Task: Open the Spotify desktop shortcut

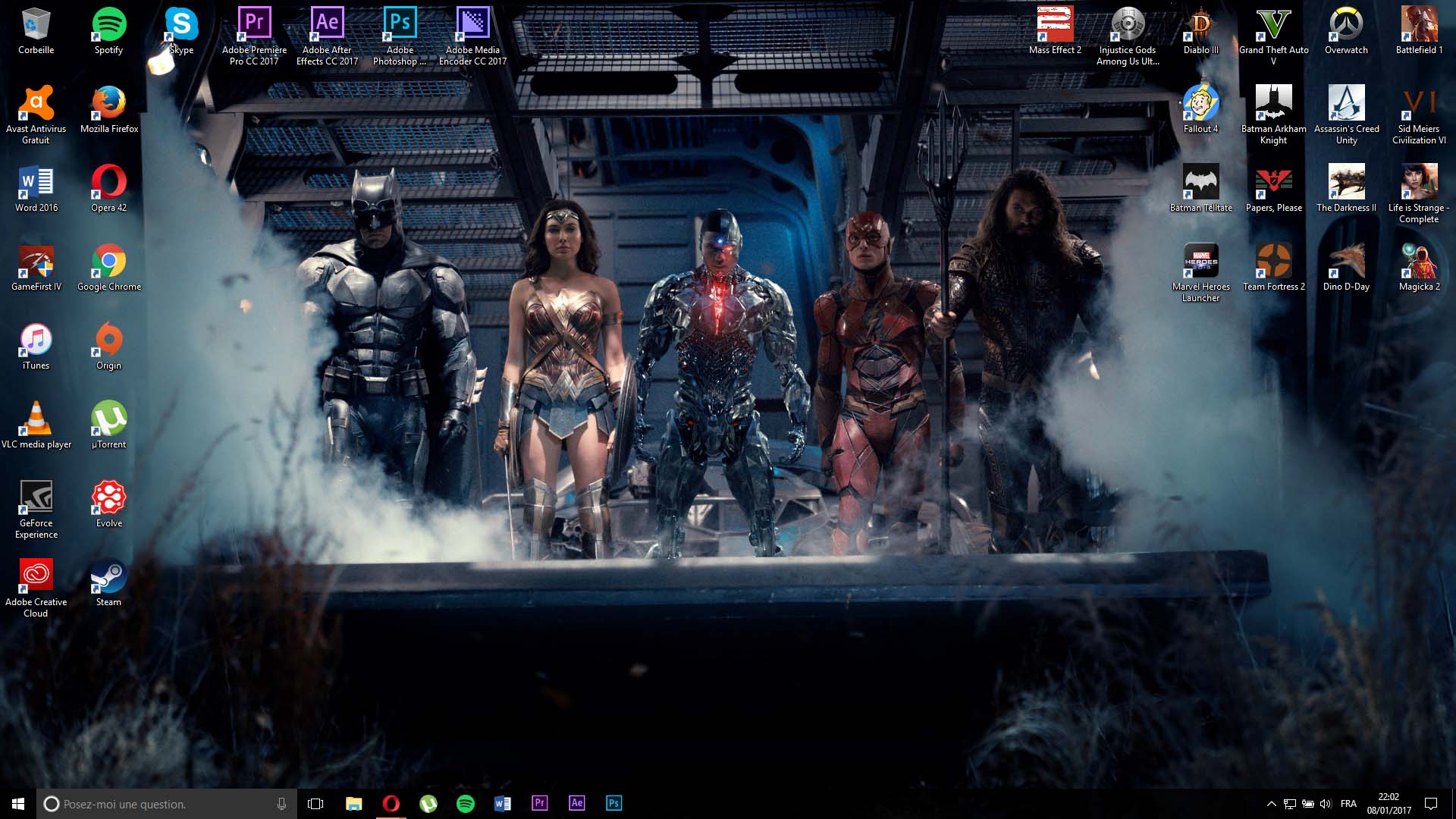Action: (x=108, y=26)
